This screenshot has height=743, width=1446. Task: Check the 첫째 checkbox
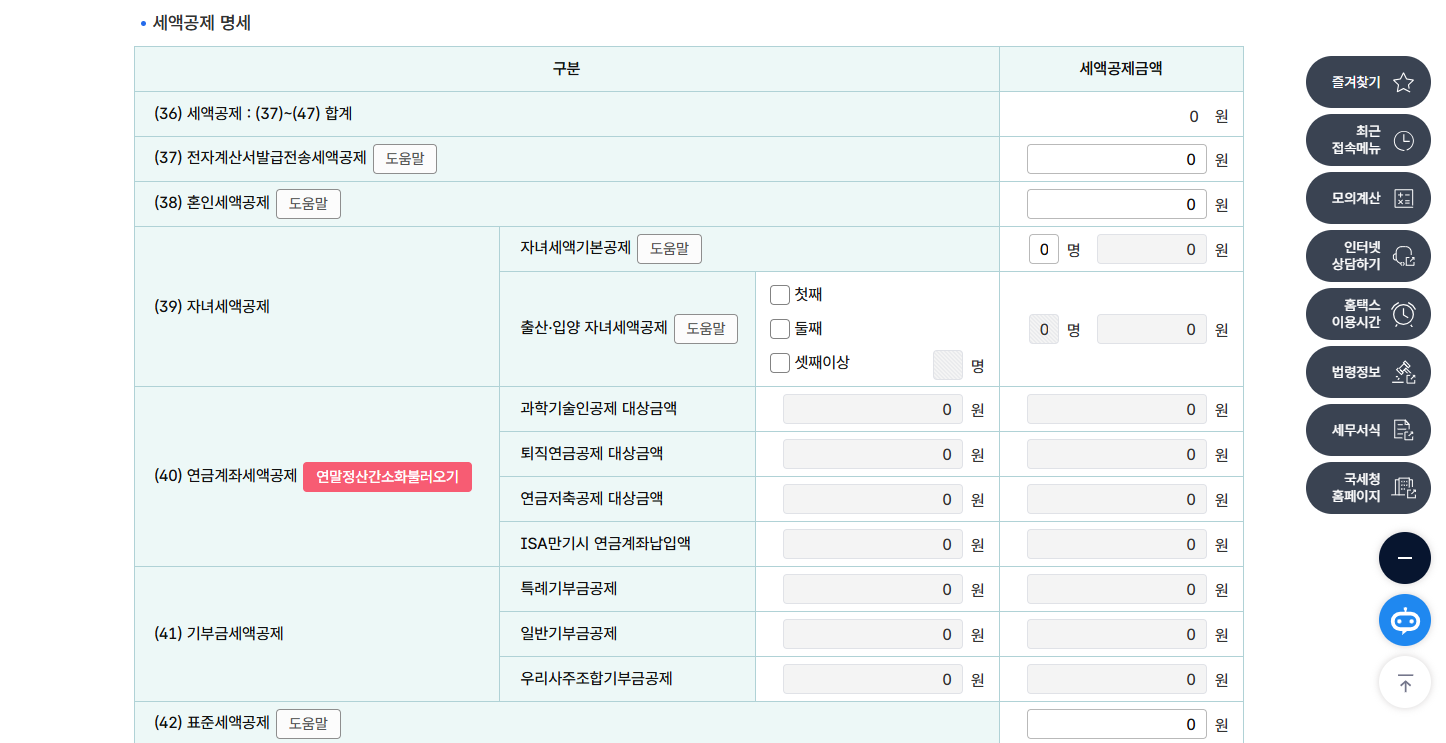[x=780, y=295]
